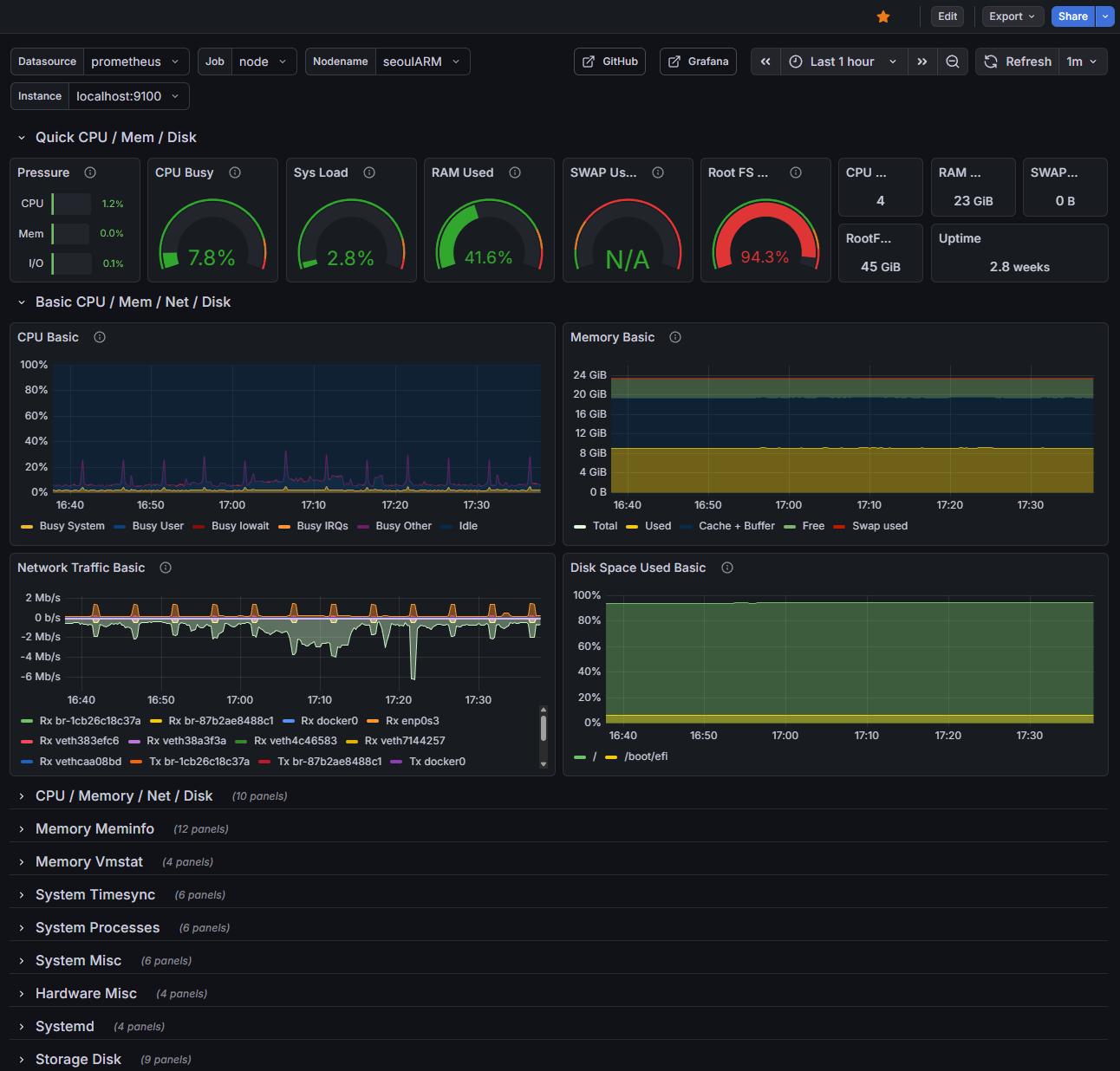This screenshot has height=1071, width=1120.
Task: Open the prometheus datasource dropdown
Action: pos(134,62)
